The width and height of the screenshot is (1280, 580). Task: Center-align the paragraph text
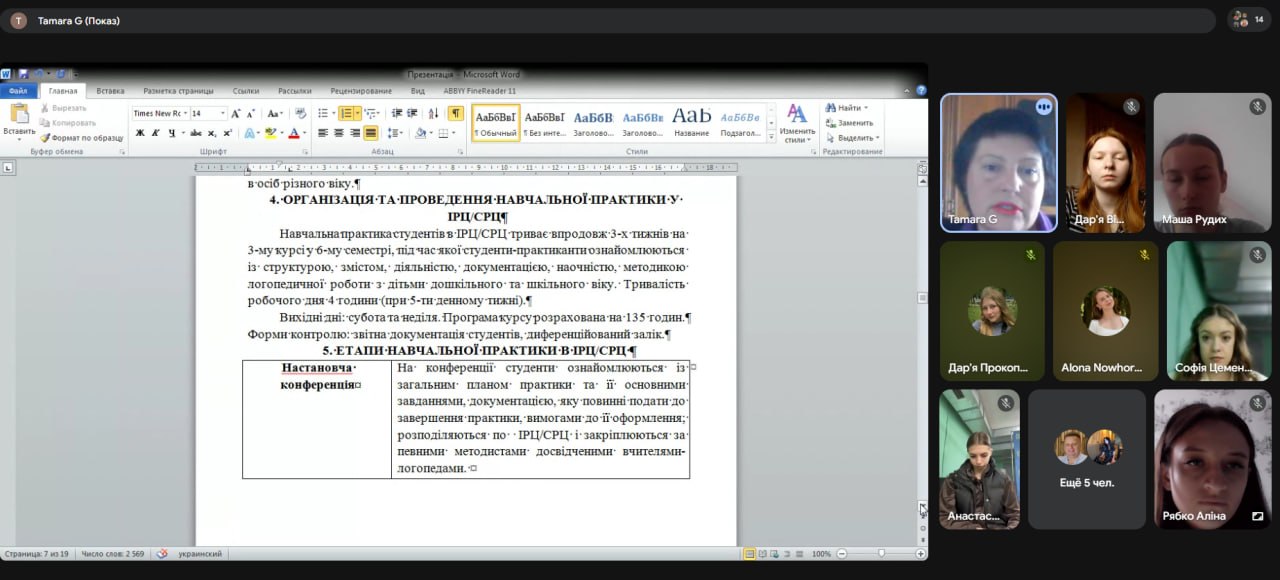339,133
